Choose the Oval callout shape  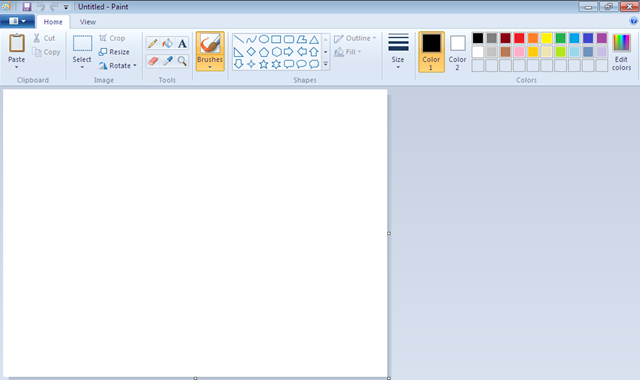click(x=302, y=64)
